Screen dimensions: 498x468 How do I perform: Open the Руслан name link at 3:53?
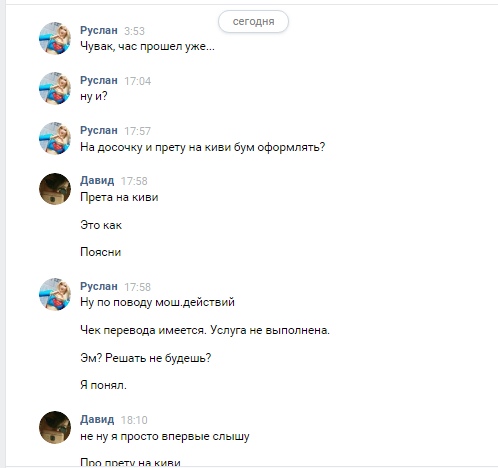[99, 30]
